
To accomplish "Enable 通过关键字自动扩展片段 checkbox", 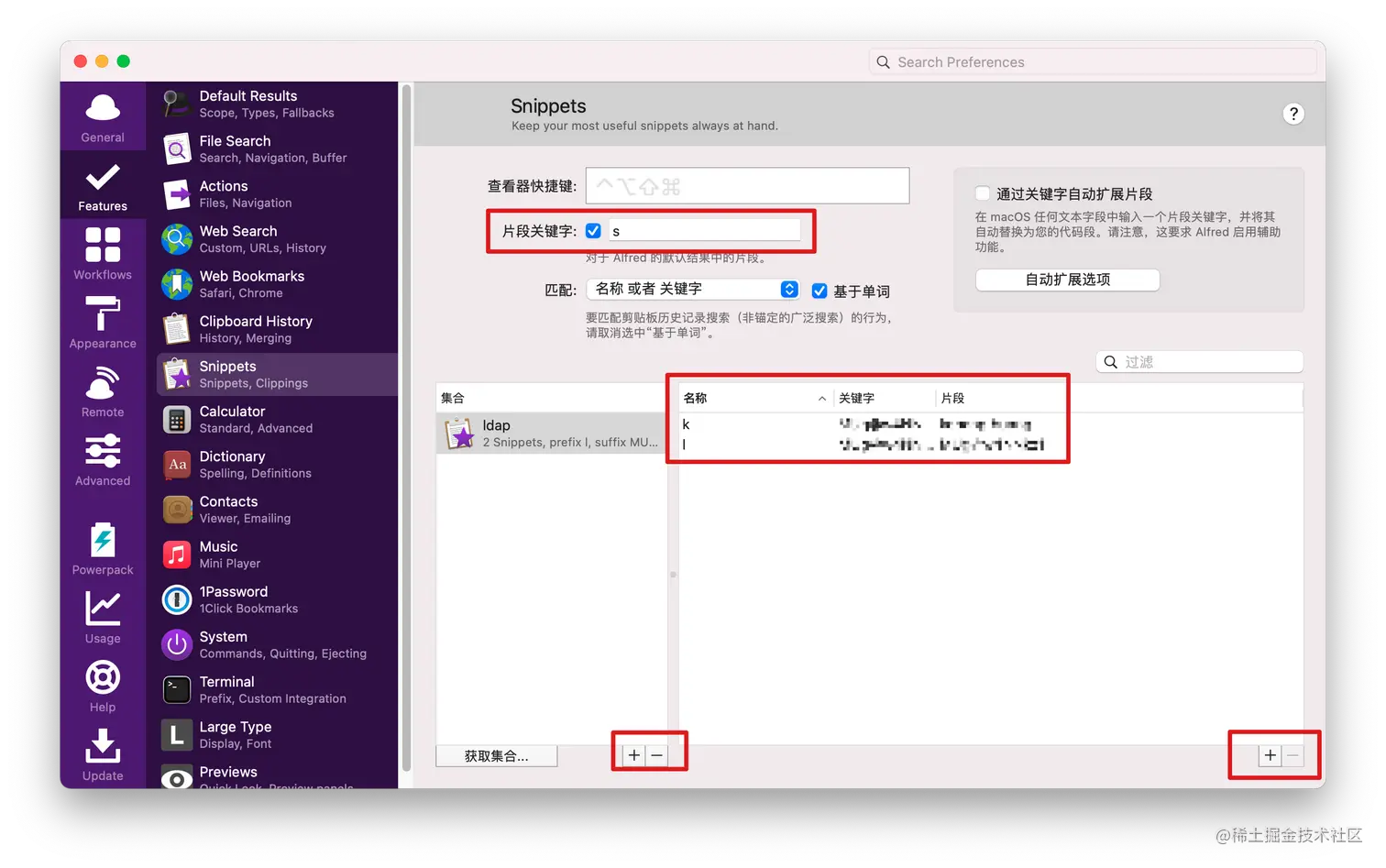I will (x=982, y=193).
